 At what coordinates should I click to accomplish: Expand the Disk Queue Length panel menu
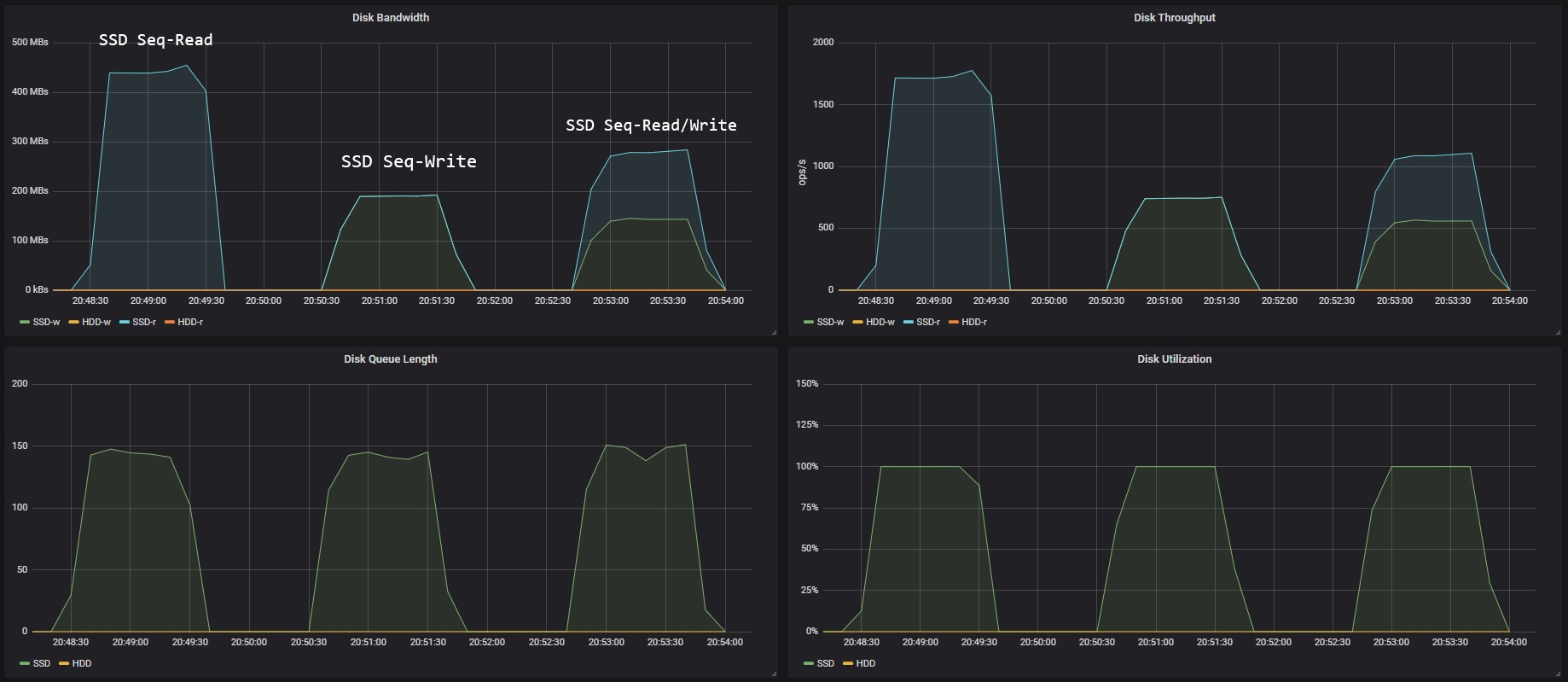(x=390, y=359)
